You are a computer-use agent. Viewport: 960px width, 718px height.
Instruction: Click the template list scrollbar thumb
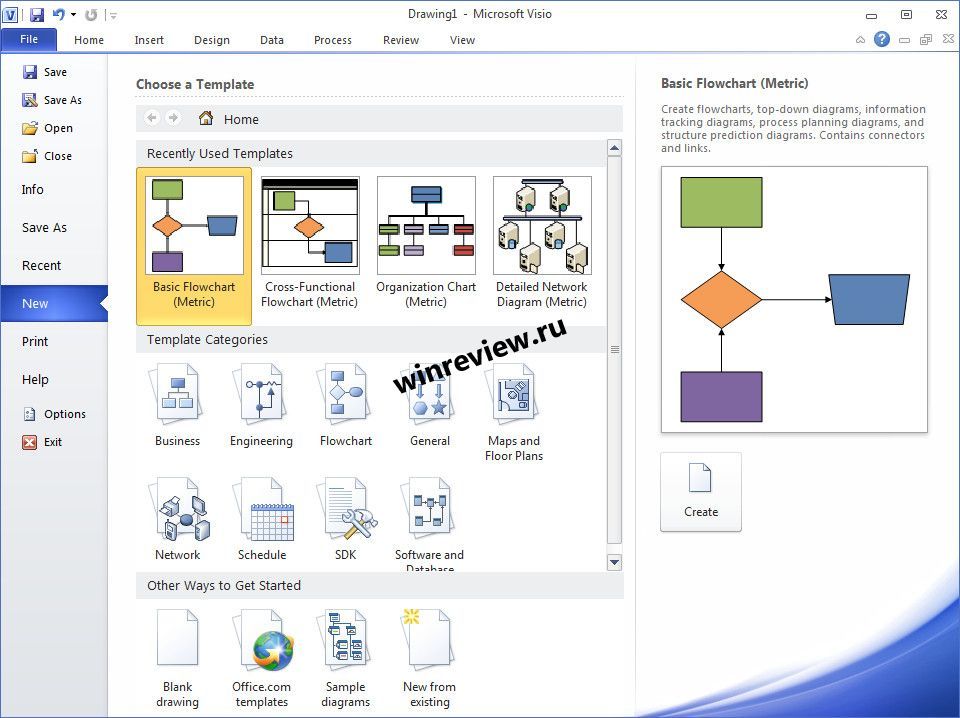point(614,350)
